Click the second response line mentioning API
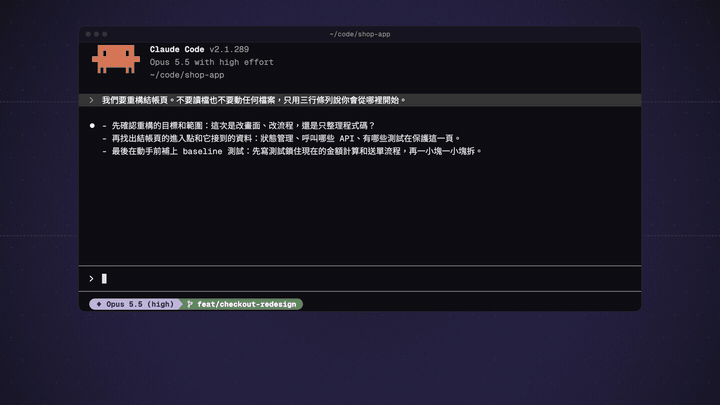 286,138
